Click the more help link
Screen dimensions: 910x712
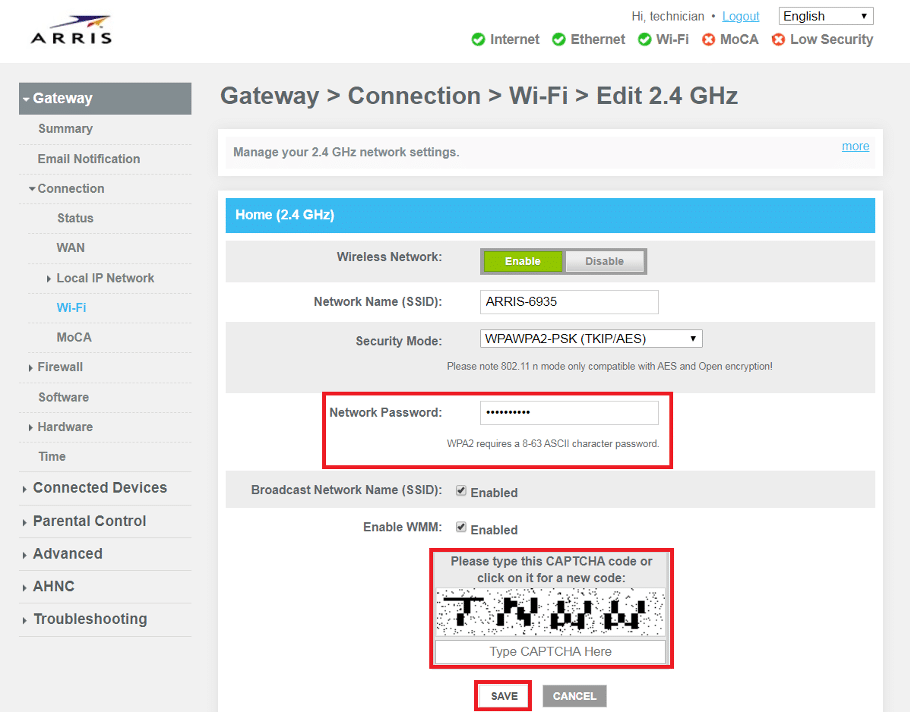[855, 146]
